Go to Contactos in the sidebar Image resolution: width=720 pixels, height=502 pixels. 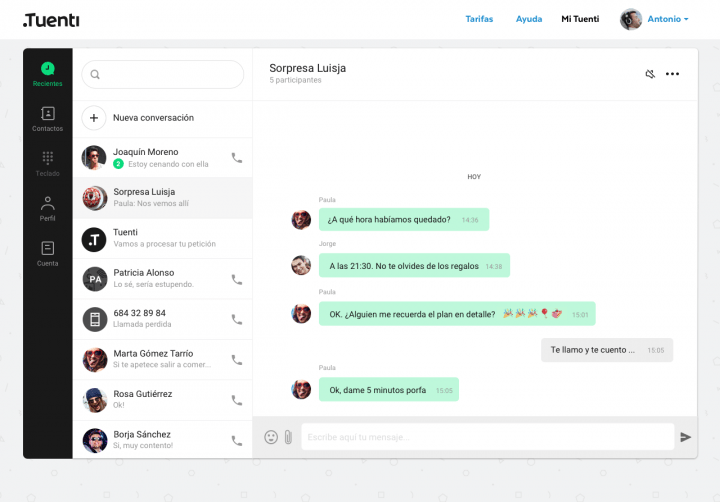pyautogui.click(x=47, y=118)
